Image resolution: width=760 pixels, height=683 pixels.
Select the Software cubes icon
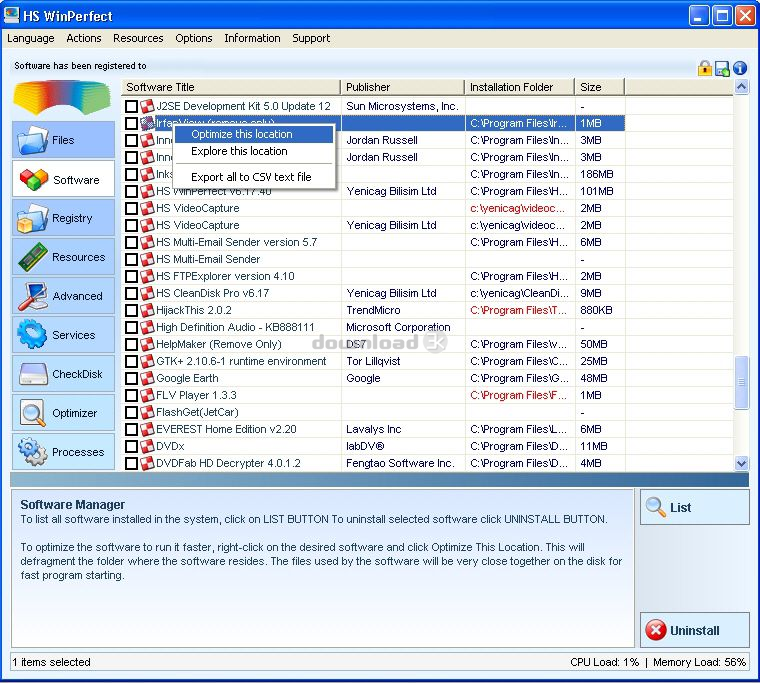point(34,179)
